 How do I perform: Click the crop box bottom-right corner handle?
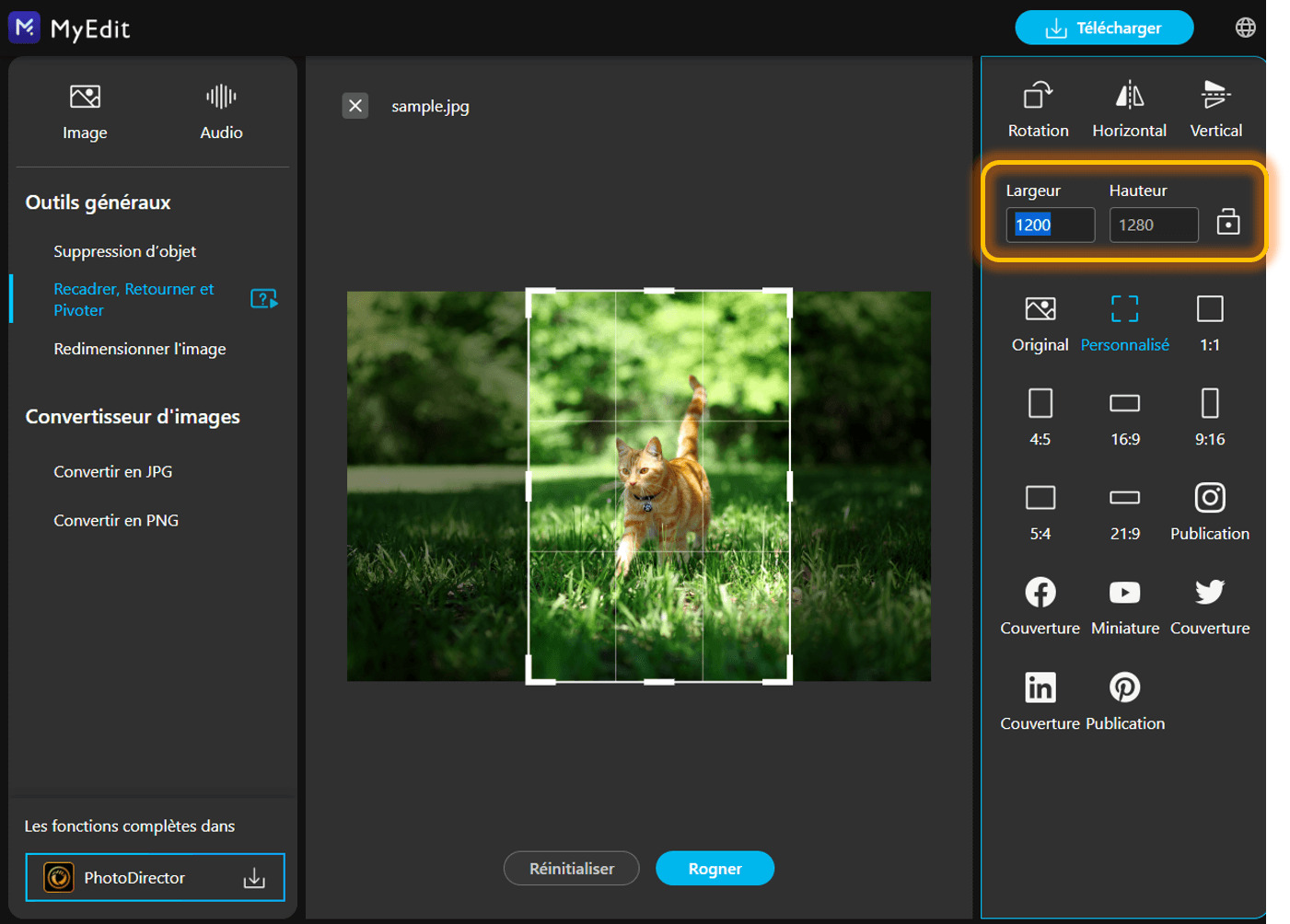point(790,681)
